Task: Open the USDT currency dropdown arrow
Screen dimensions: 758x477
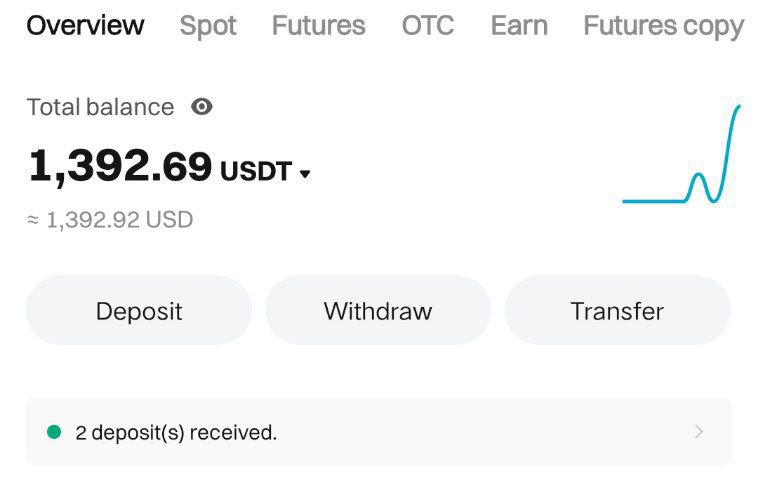Action: [x=305, y=174]
